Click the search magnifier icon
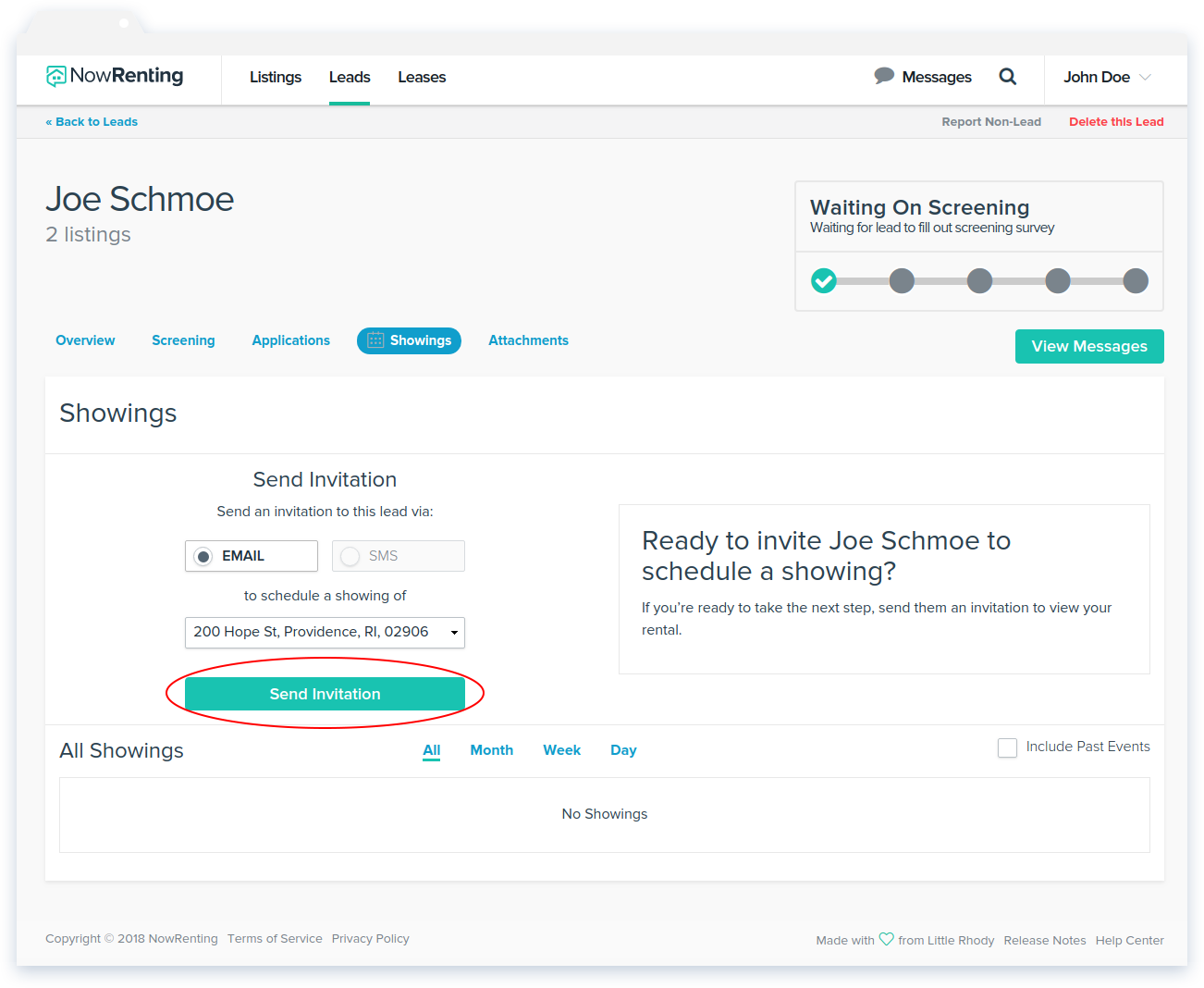The image size is (1204, 988). [x=1008, y=77]
